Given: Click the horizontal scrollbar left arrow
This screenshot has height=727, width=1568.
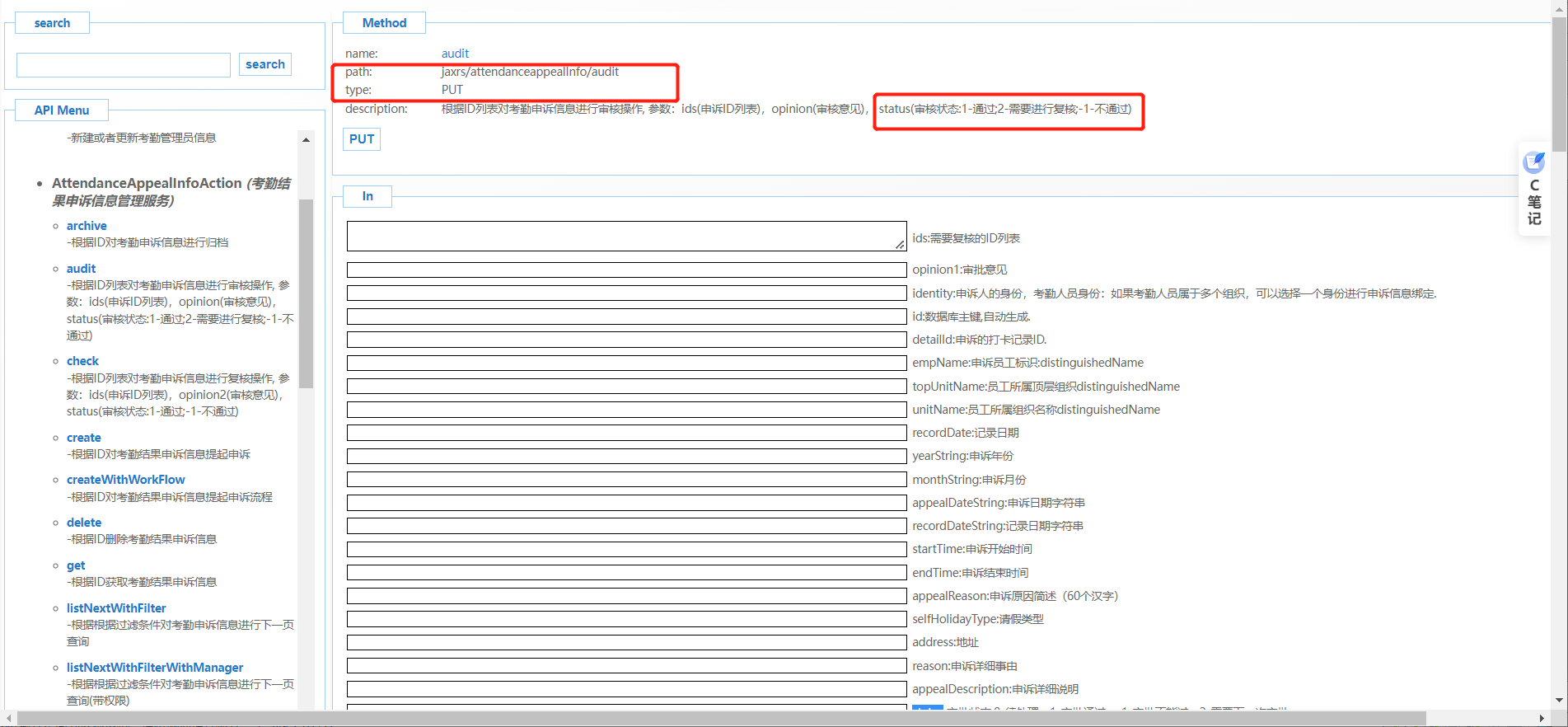Looking at the screenshot, I should point(8,718).
